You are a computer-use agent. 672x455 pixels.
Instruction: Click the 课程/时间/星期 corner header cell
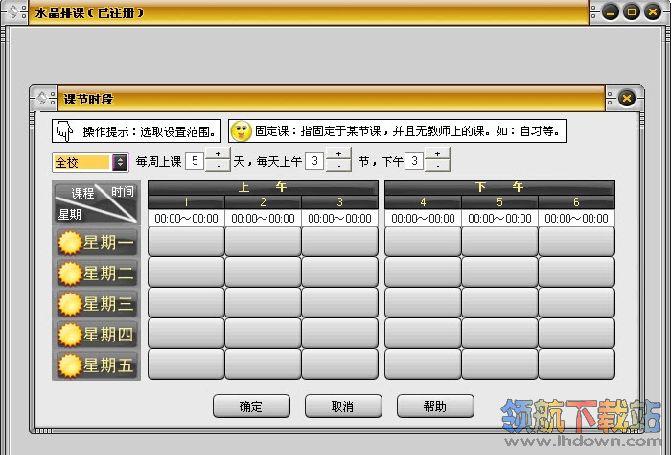click(x=96, y=204)
